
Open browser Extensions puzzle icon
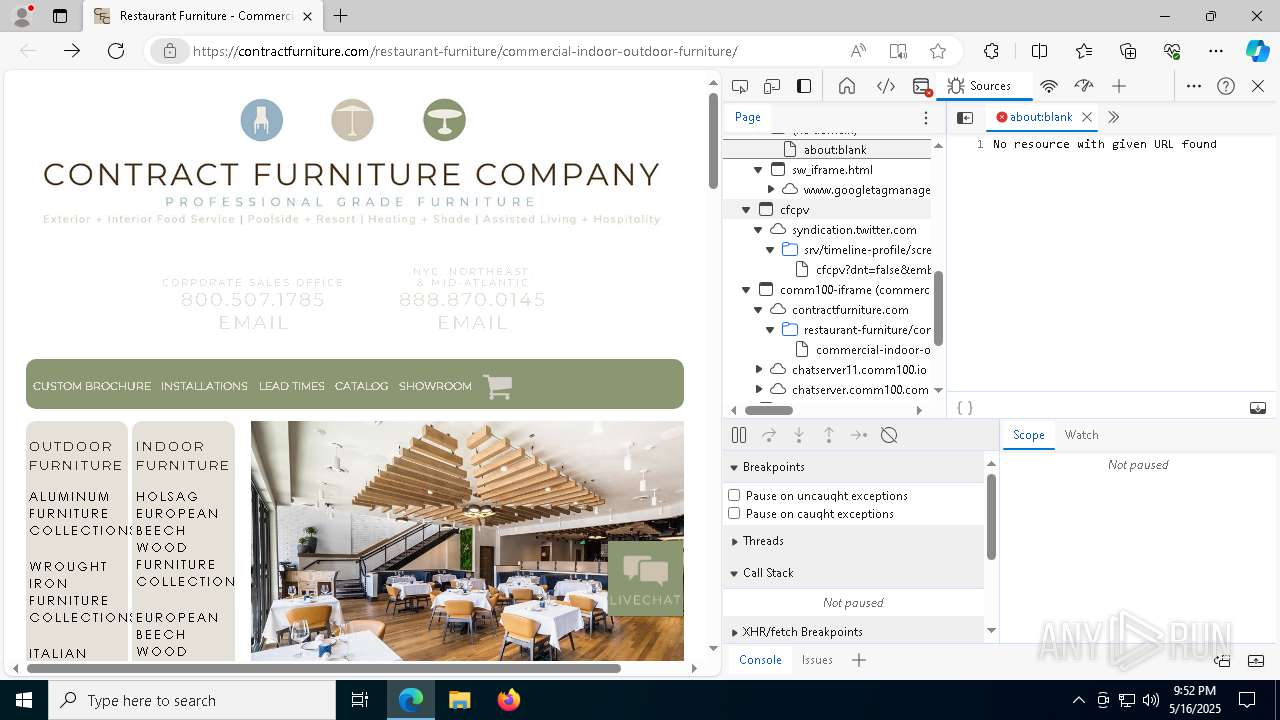tap(991, 51)
